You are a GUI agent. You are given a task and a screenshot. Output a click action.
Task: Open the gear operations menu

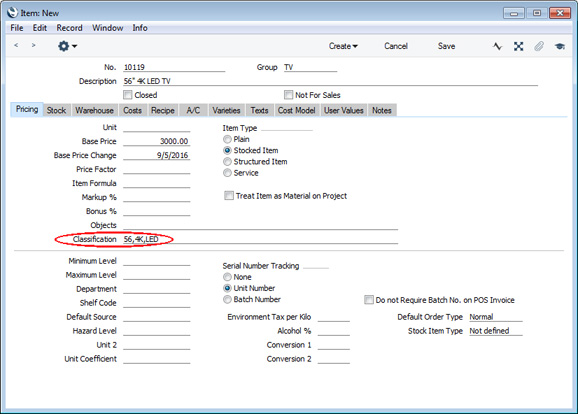coord(67,46)
